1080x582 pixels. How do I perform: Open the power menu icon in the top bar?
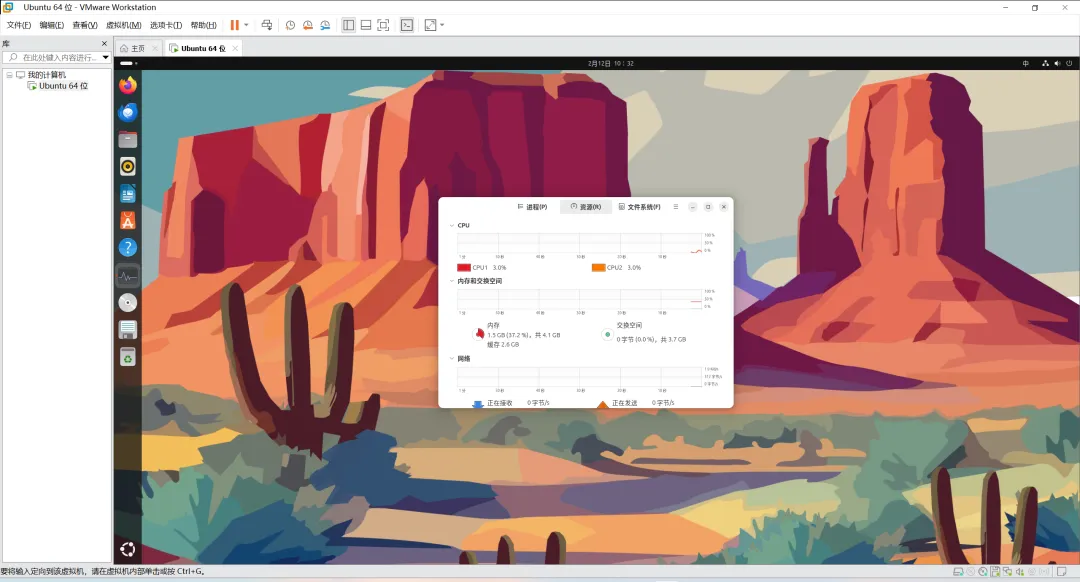click(x=1069, y=63)
